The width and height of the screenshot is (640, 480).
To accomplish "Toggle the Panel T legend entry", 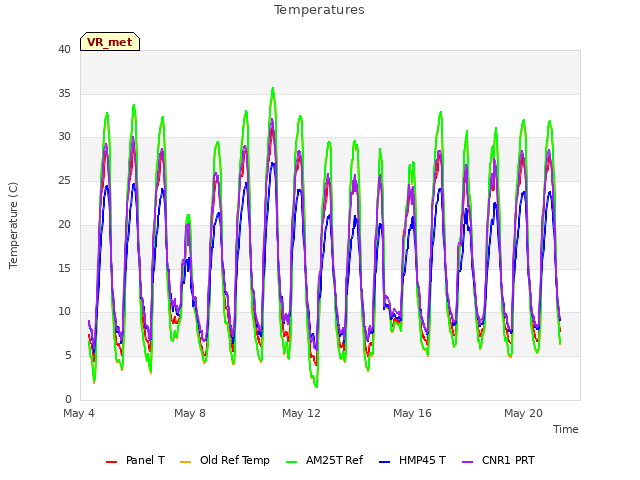I will click(x=135, y=460).
